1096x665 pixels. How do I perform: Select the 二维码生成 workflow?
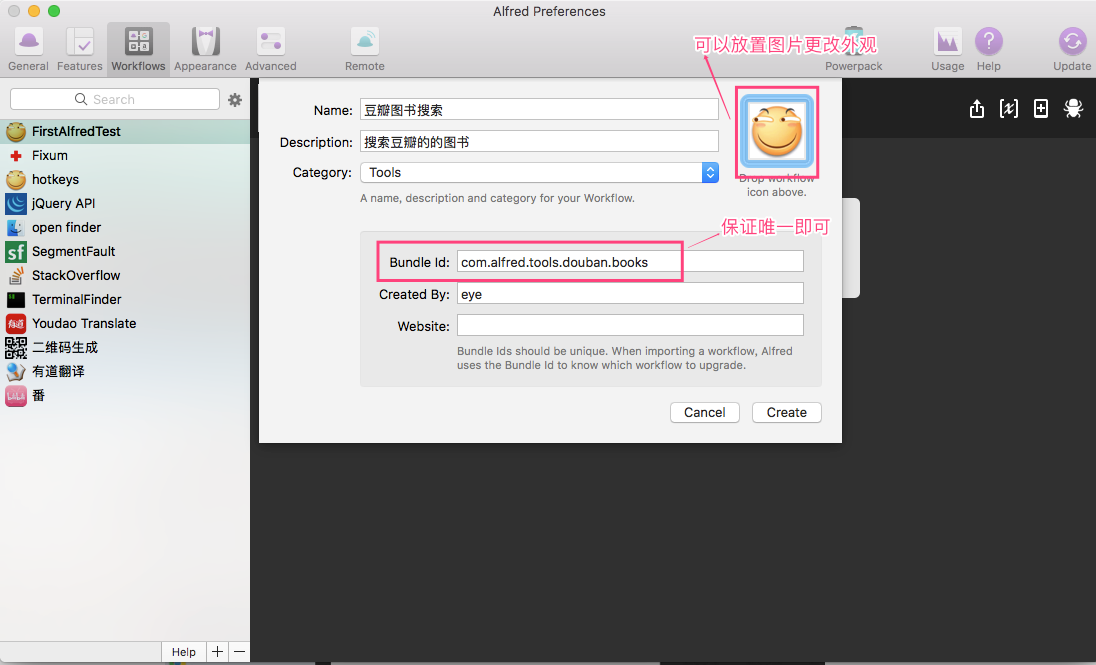click(x=125, y=348)
